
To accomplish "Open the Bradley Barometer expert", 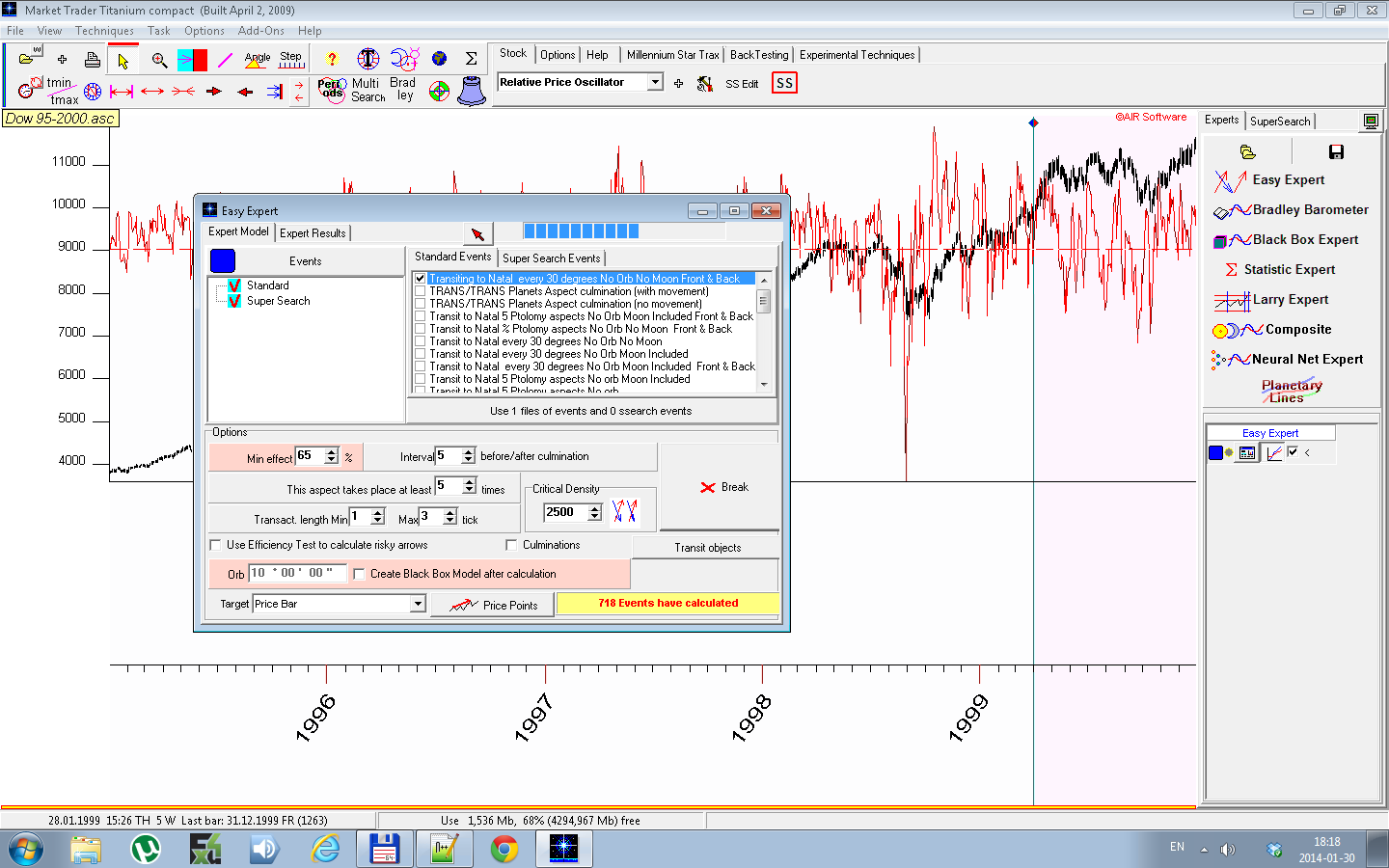I will [1309, 210].
